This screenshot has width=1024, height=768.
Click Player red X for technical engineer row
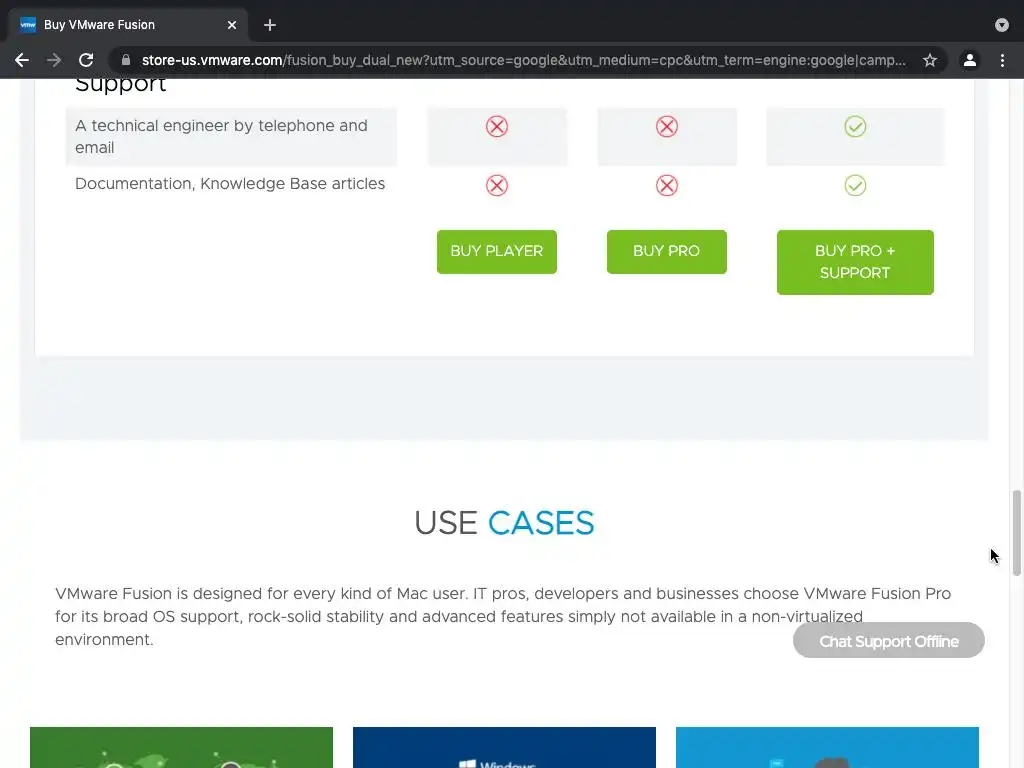tap(497, 126)
